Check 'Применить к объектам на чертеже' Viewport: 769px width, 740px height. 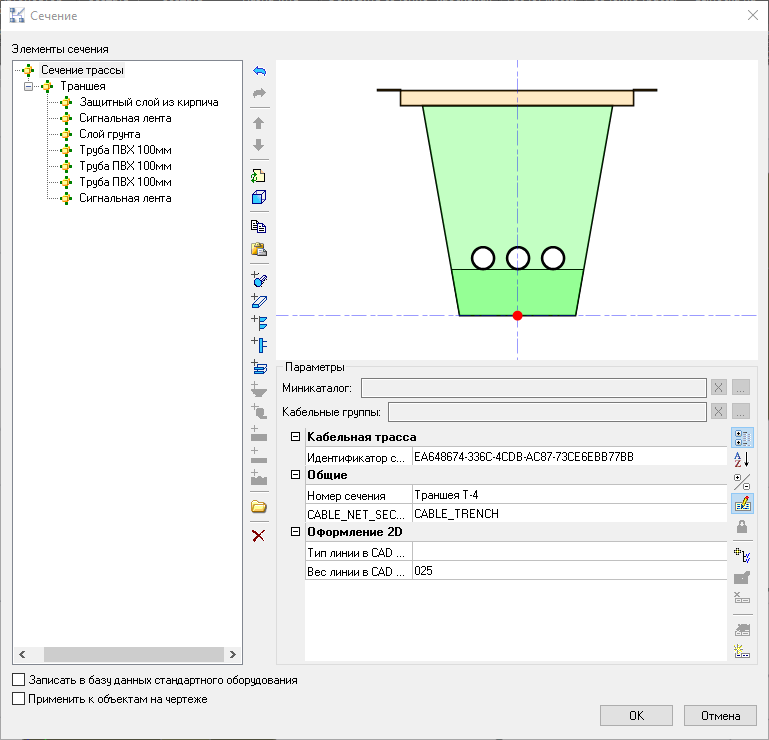coord(19,699)
